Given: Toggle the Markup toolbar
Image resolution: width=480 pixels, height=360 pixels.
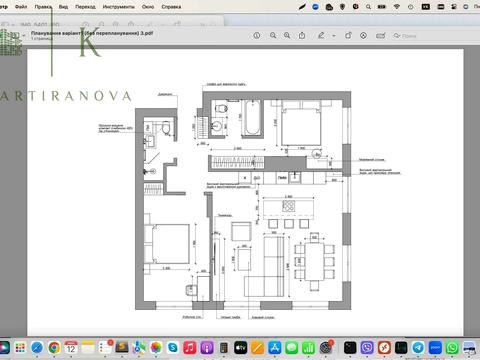Looking at the screenshot, I should point(364,35).
